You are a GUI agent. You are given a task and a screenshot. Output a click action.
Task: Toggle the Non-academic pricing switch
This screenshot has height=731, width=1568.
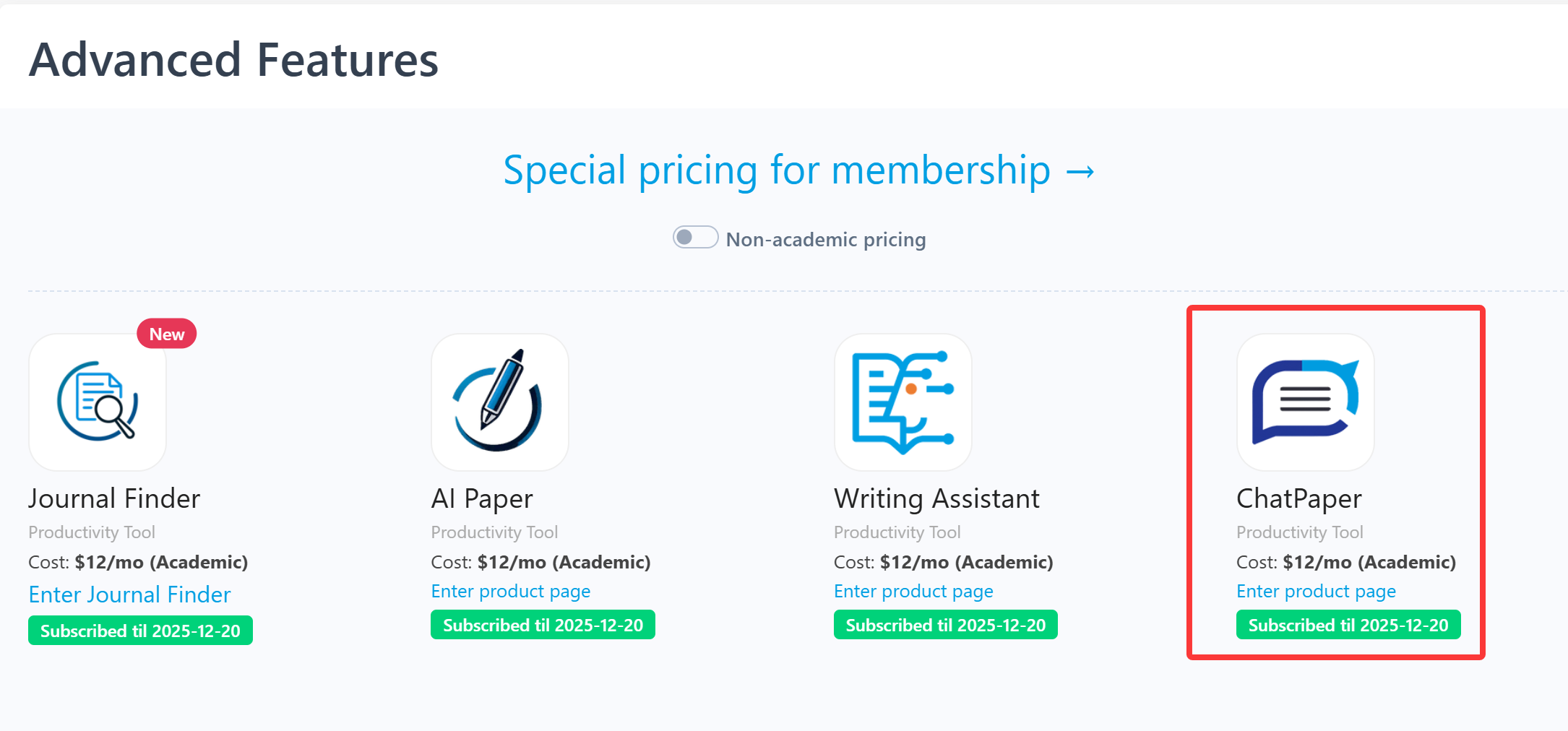point(695,238)
